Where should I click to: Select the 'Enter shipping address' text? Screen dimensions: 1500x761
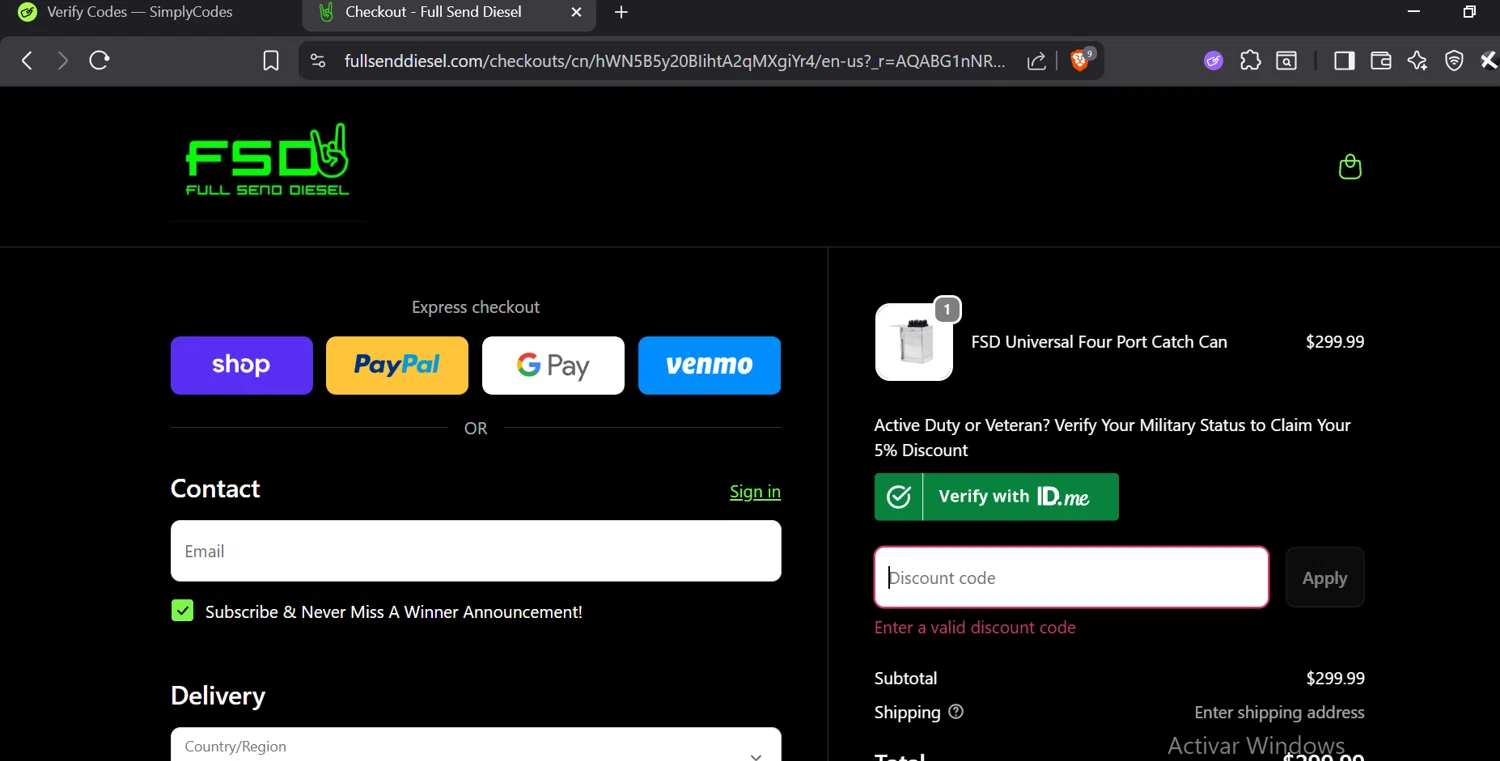click(x=1279, y=712)
